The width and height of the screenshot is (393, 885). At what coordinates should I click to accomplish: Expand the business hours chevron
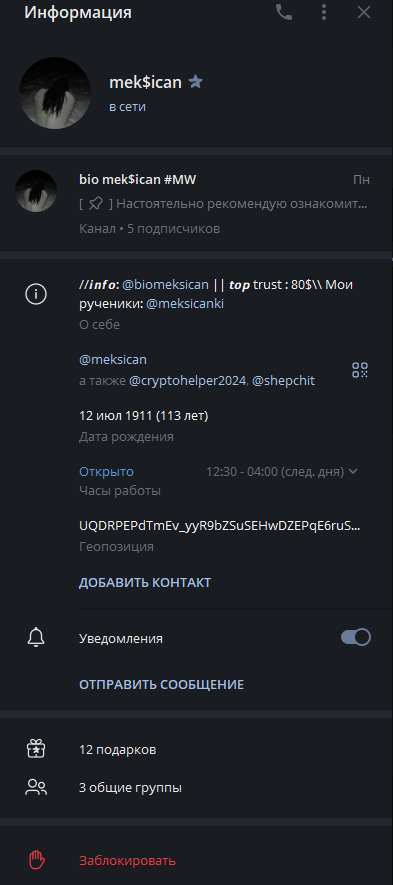353,471
